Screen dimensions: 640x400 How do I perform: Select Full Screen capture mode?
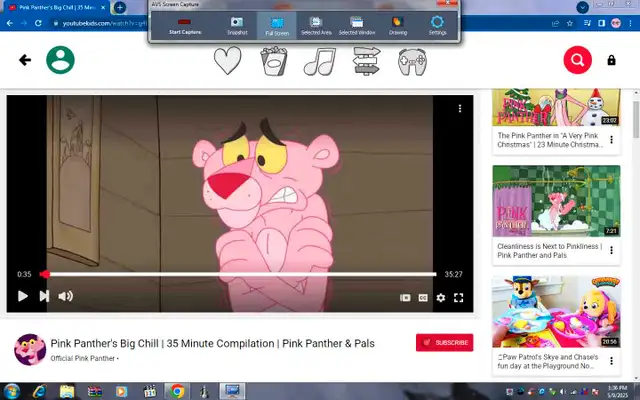tap(277, 26)
